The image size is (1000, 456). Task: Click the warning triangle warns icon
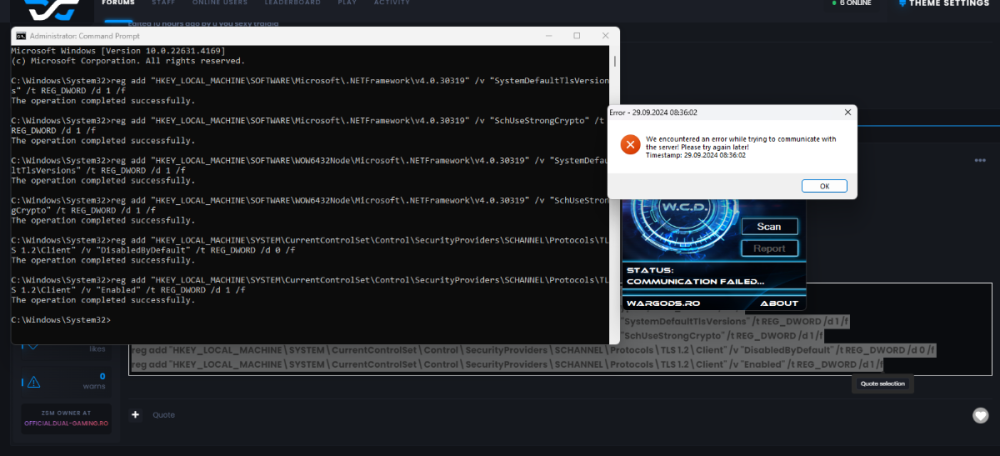[34, 381]
